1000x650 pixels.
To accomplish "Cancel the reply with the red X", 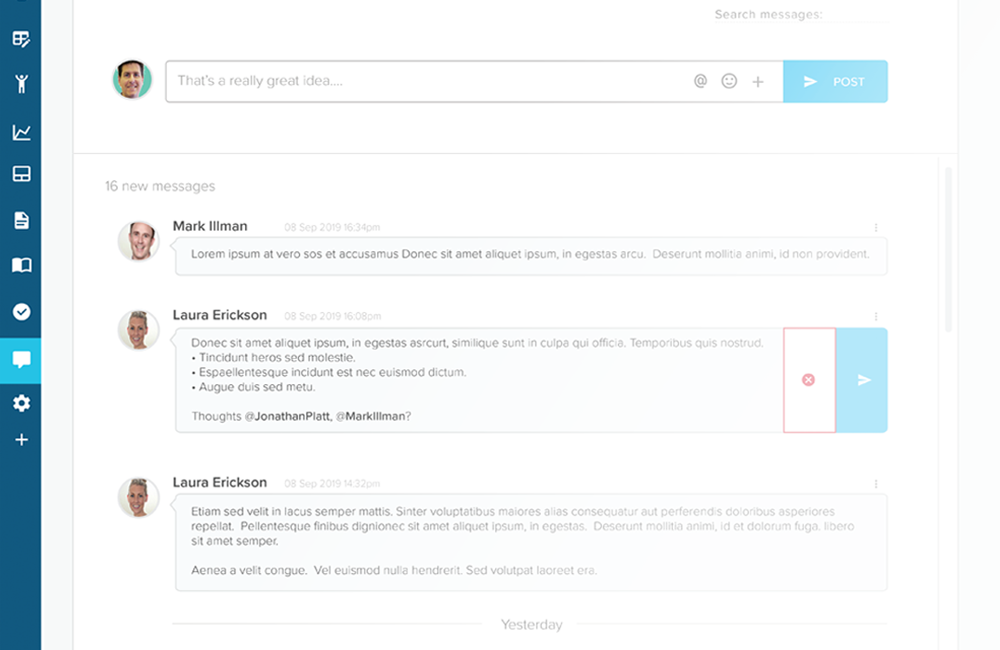I will coord(808,380).
